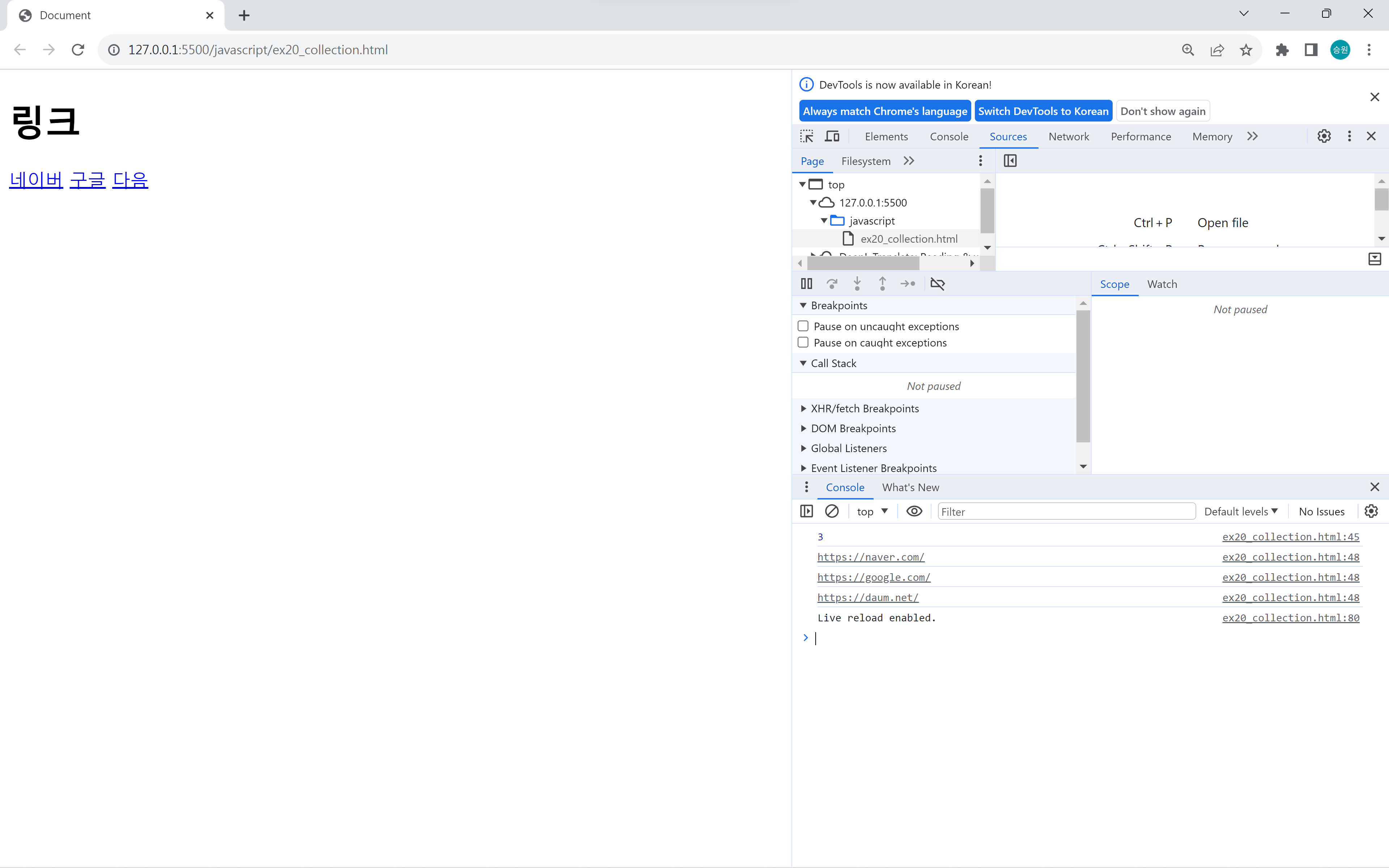The image size is (1389, 868).
Task: Toggle the device toolbar icon
Action: (832, 137)
